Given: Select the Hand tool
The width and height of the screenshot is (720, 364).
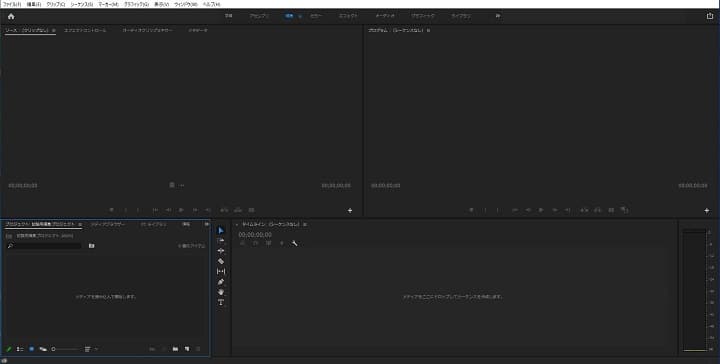Looking at the screenshot, I should [x=221, y=292].
